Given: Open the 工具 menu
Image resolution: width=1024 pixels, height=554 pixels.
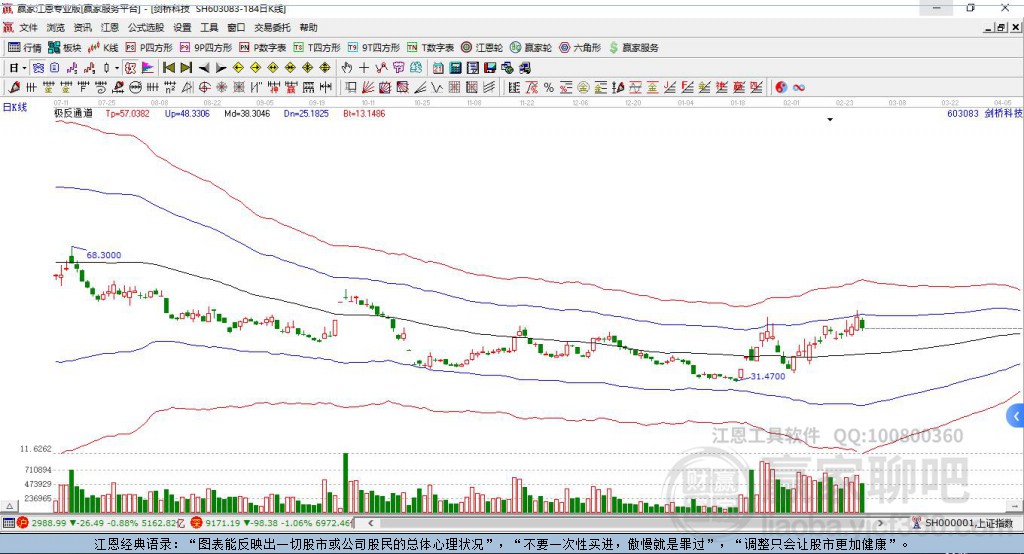Looking at the screenshot, I should pos(209,27).
